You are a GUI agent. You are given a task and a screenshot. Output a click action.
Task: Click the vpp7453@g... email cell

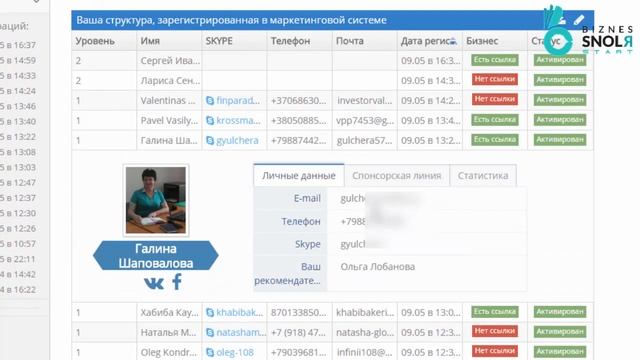pos(364,120)
